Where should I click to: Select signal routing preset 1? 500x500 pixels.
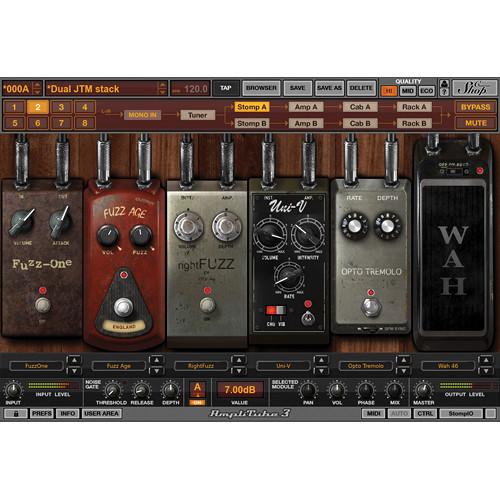pos(14,107)
